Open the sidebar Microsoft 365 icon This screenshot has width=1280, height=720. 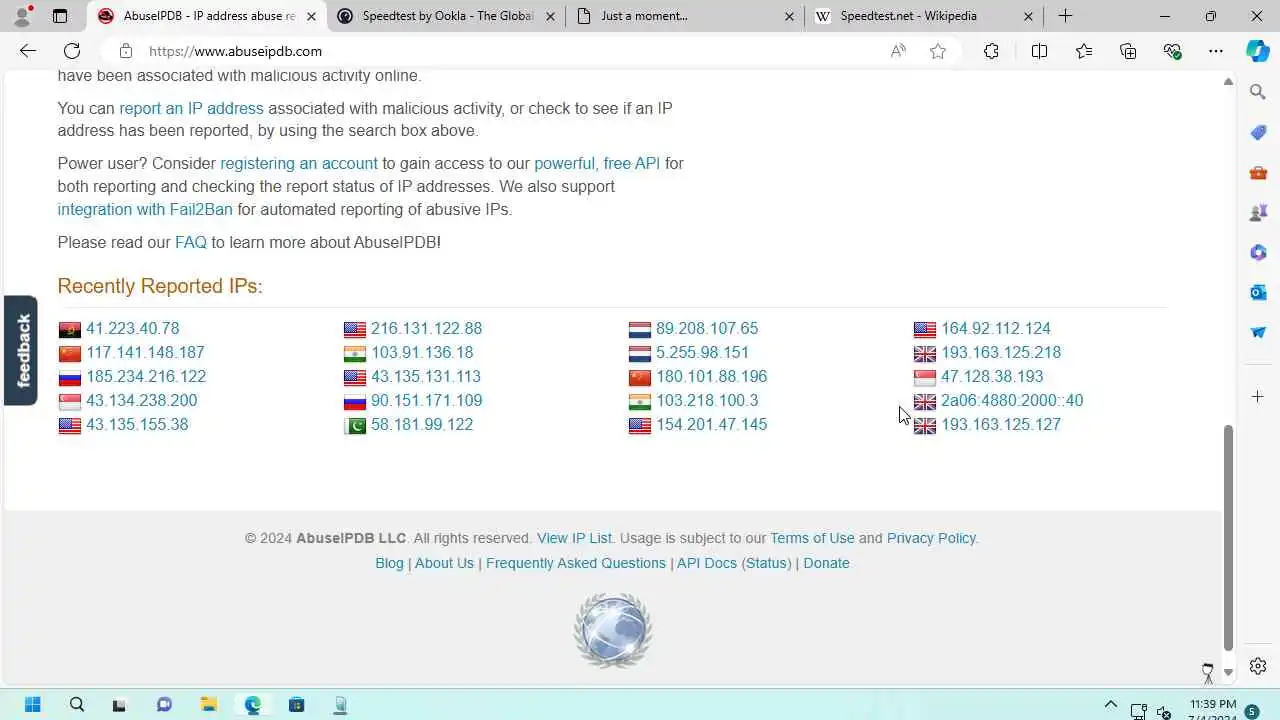point(1258,252)
